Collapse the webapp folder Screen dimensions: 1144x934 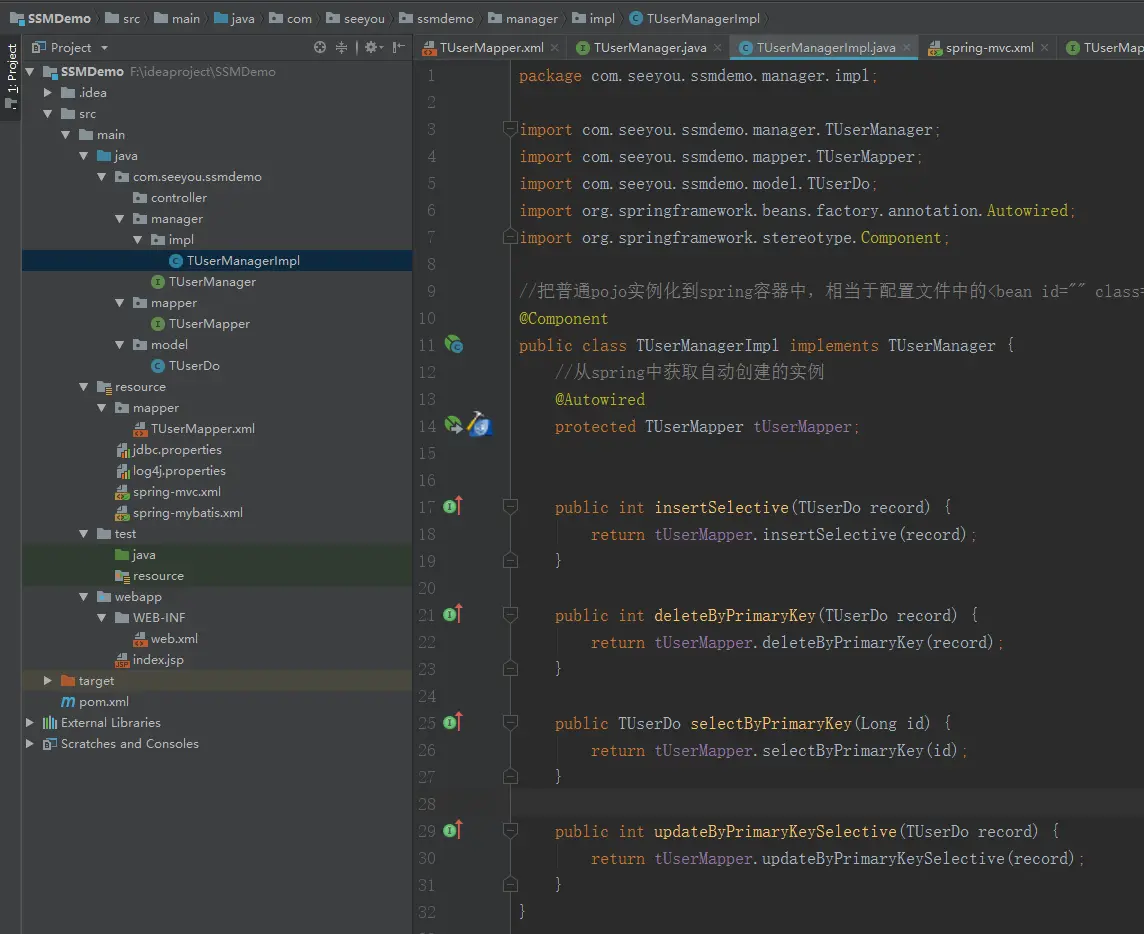tap(84, 597)
